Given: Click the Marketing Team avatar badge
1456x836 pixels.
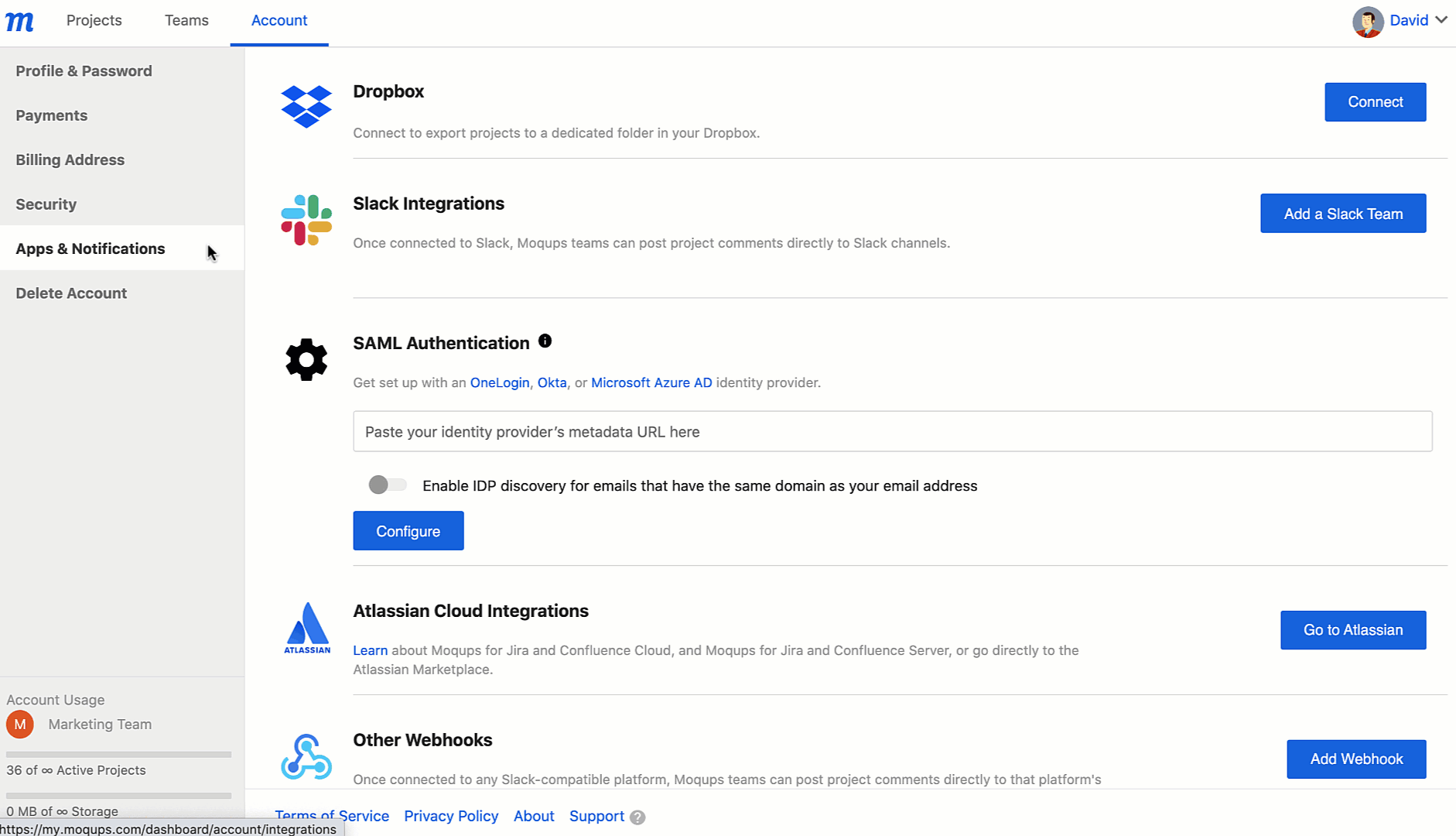Looking at the screenshot, I should pos(20,725).
